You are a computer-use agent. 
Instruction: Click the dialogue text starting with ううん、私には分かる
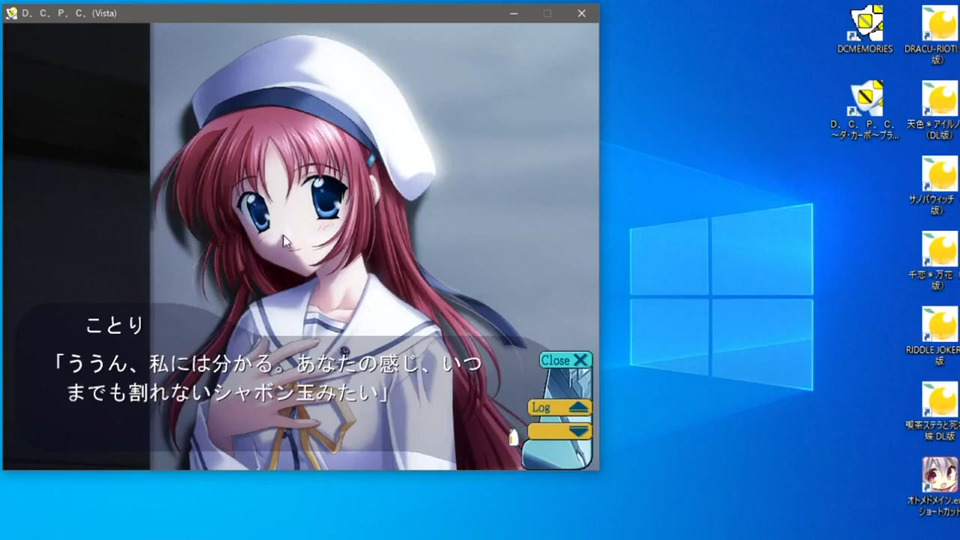click(268, 378)
